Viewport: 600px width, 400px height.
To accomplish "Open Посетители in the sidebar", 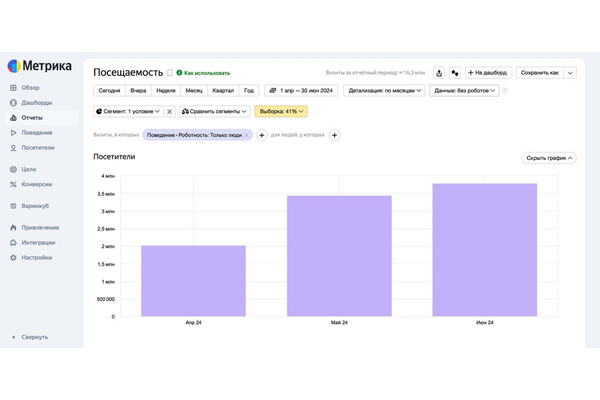I will coord(38,147).
